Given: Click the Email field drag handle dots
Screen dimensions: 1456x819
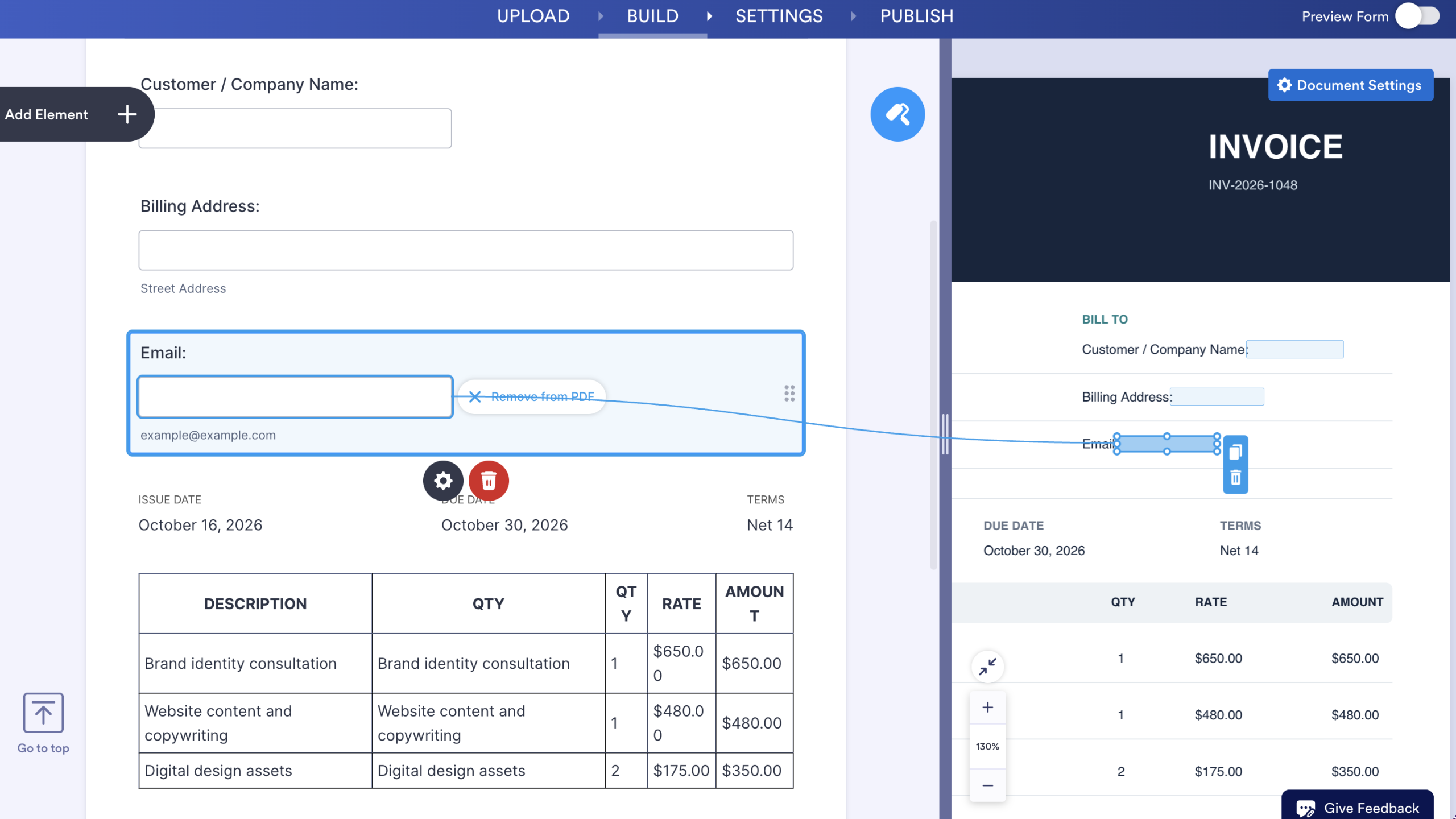Looking at the screenshot, I should 789,393.
